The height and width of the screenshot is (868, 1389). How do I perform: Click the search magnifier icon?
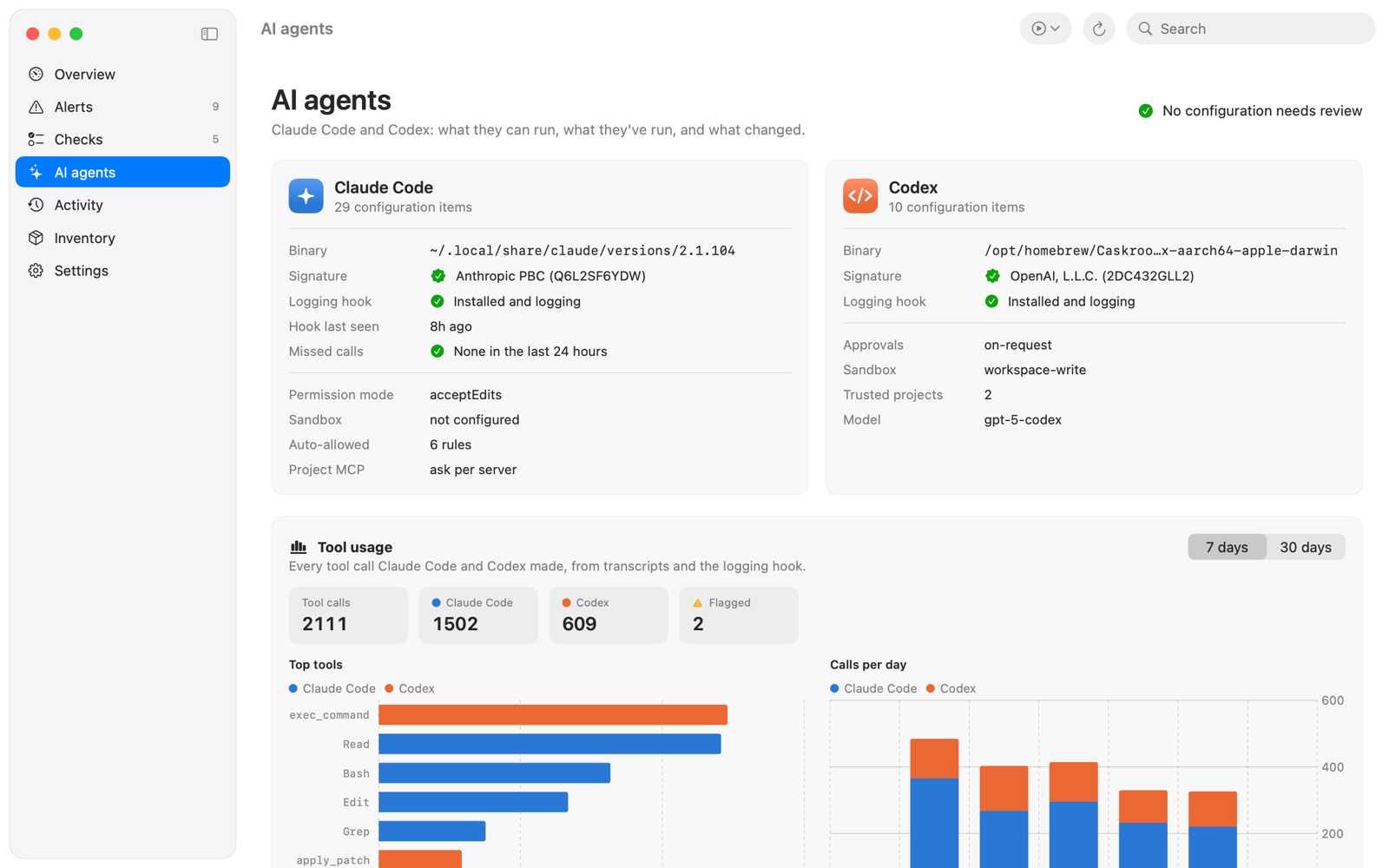(1145, 29)
